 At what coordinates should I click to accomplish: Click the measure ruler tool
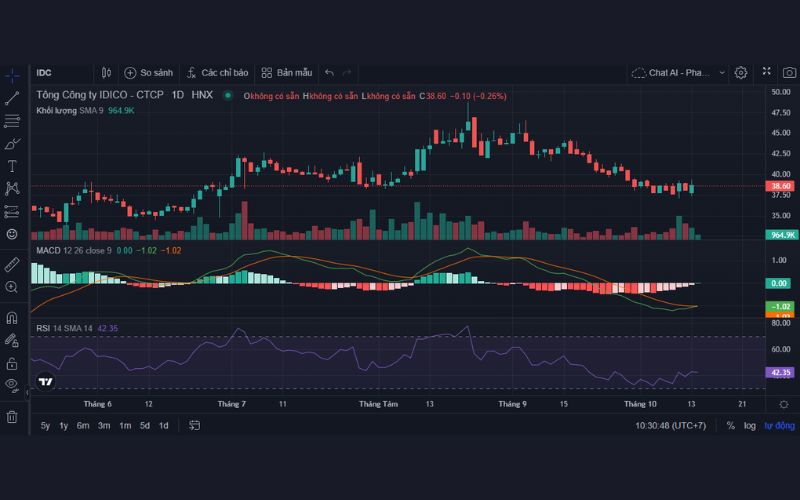[12, 264]
